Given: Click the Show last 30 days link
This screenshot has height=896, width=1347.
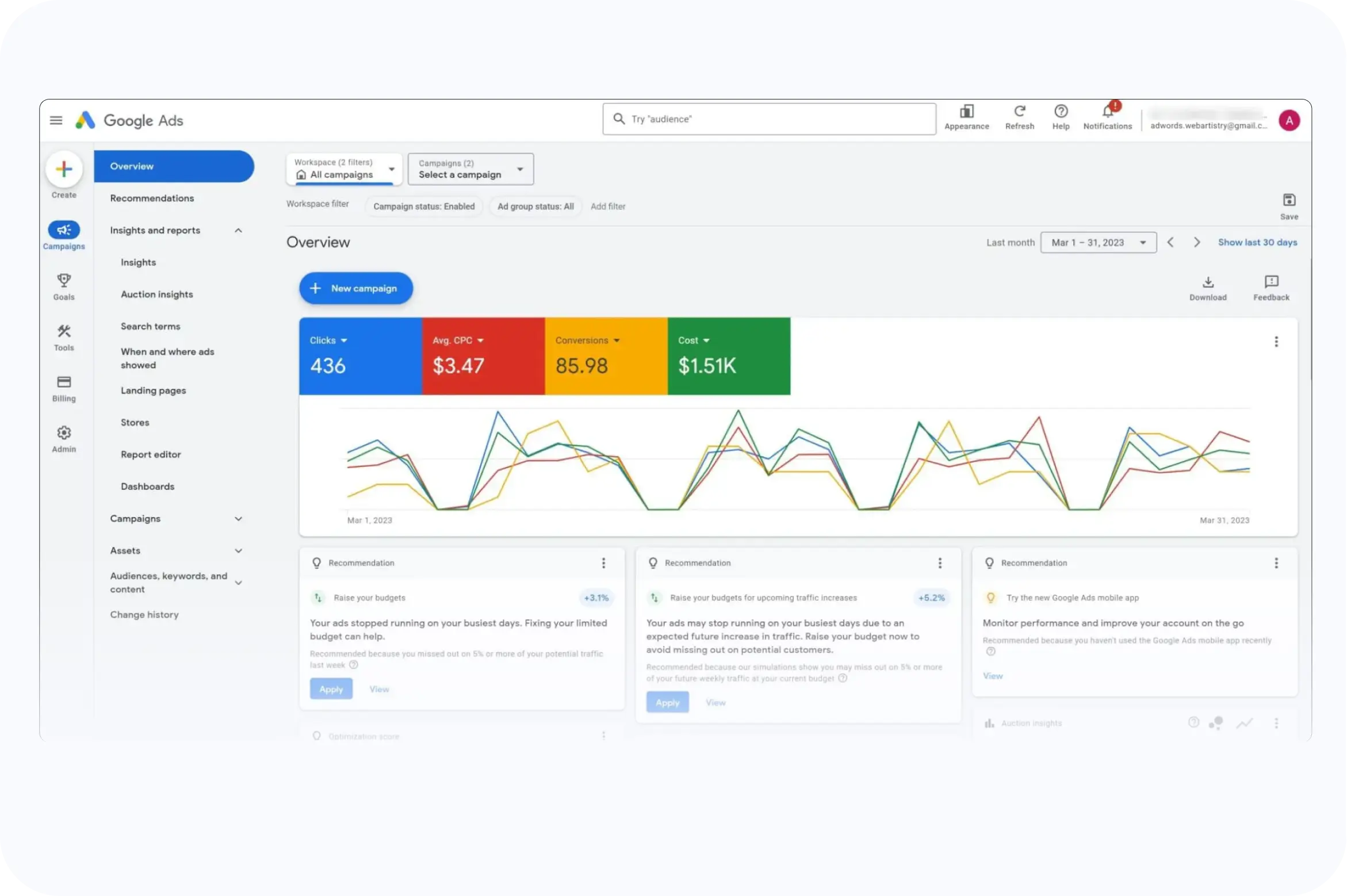Looking at the screenshot, I should [x=1257, y=243].
